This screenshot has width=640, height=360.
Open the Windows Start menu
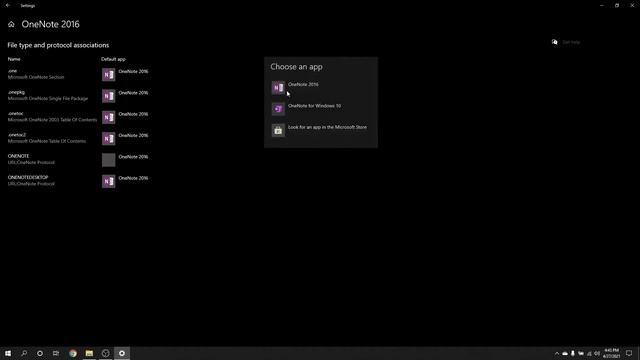(x=8, y=353)
